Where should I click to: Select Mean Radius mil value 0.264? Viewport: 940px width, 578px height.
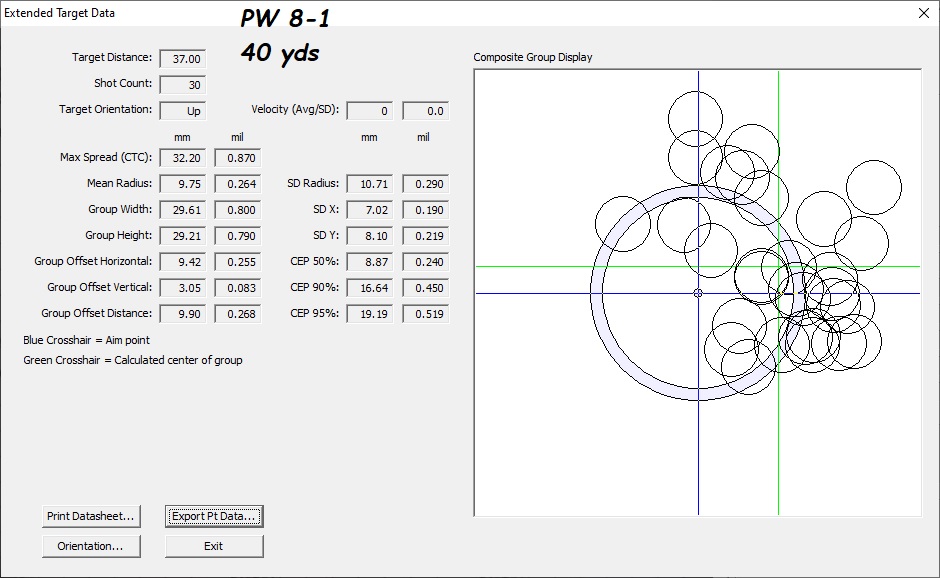pyautogui.click(x=238, y=184)
